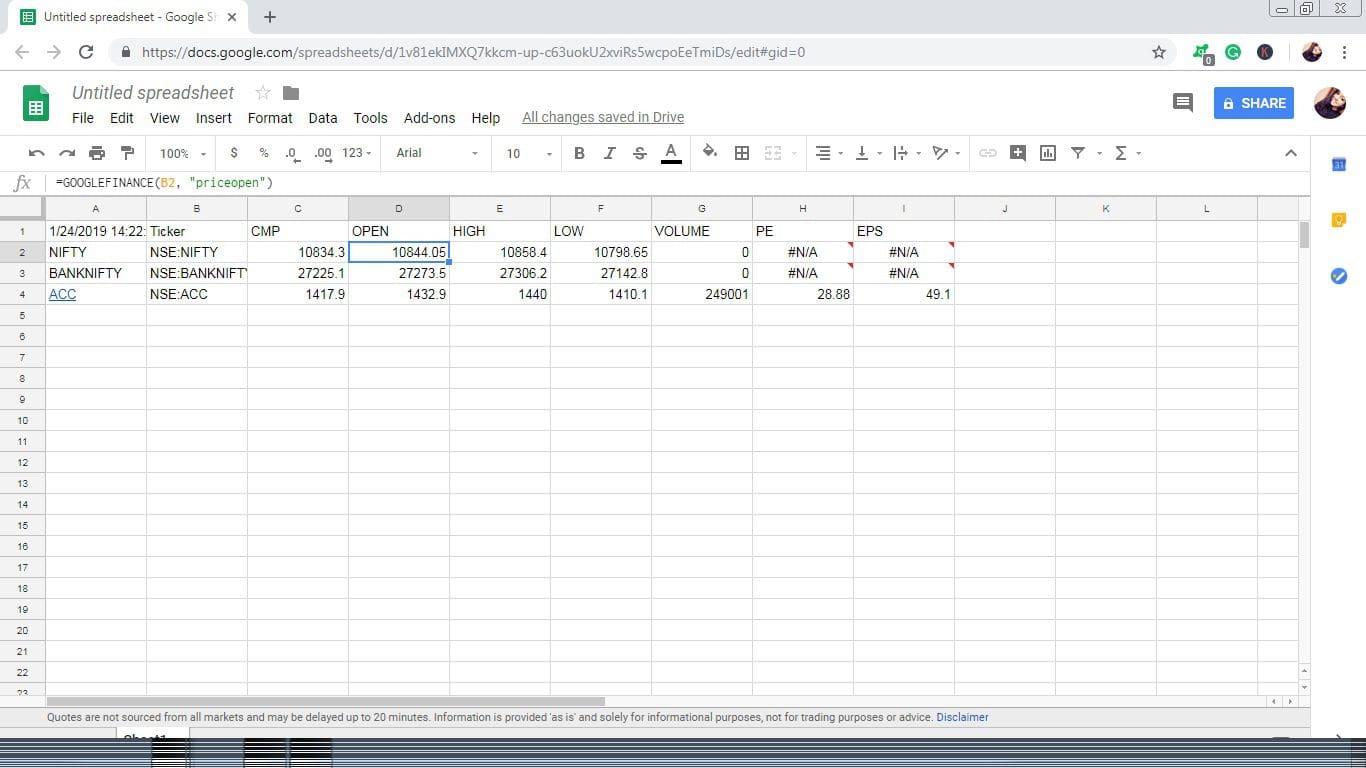Select the Paint format tool

pos(127,153)
